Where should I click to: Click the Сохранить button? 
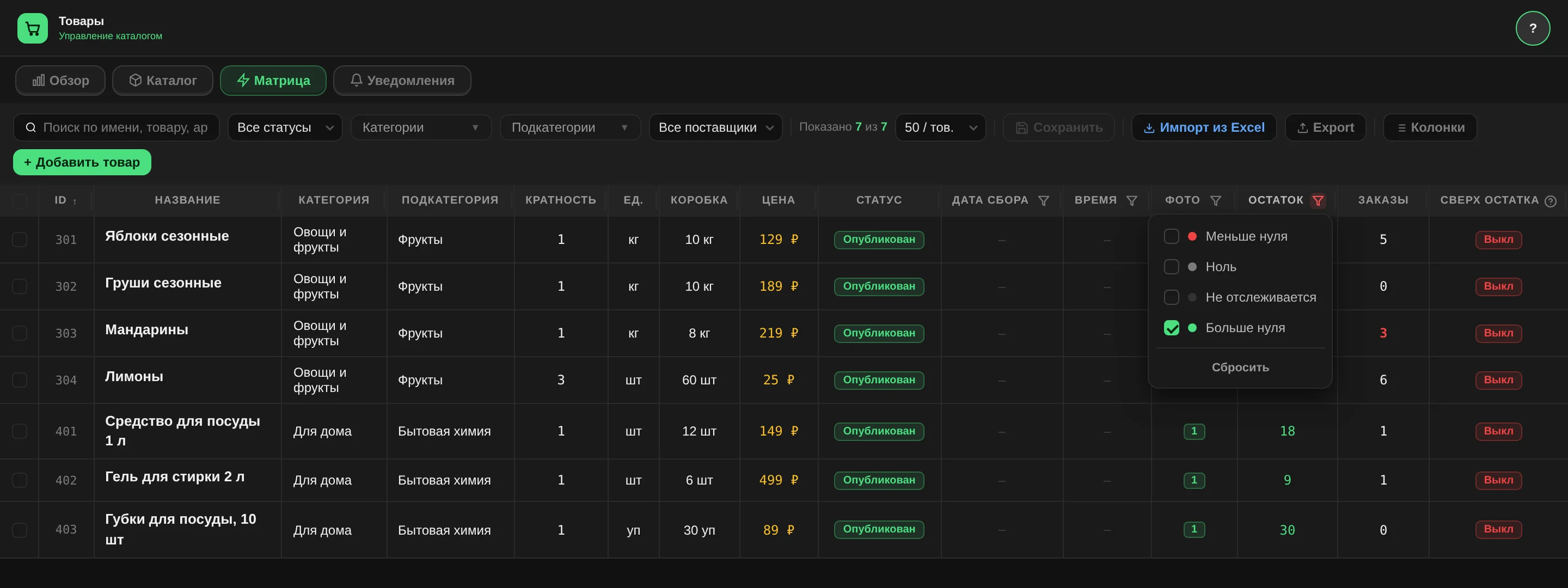(1059, 127)
